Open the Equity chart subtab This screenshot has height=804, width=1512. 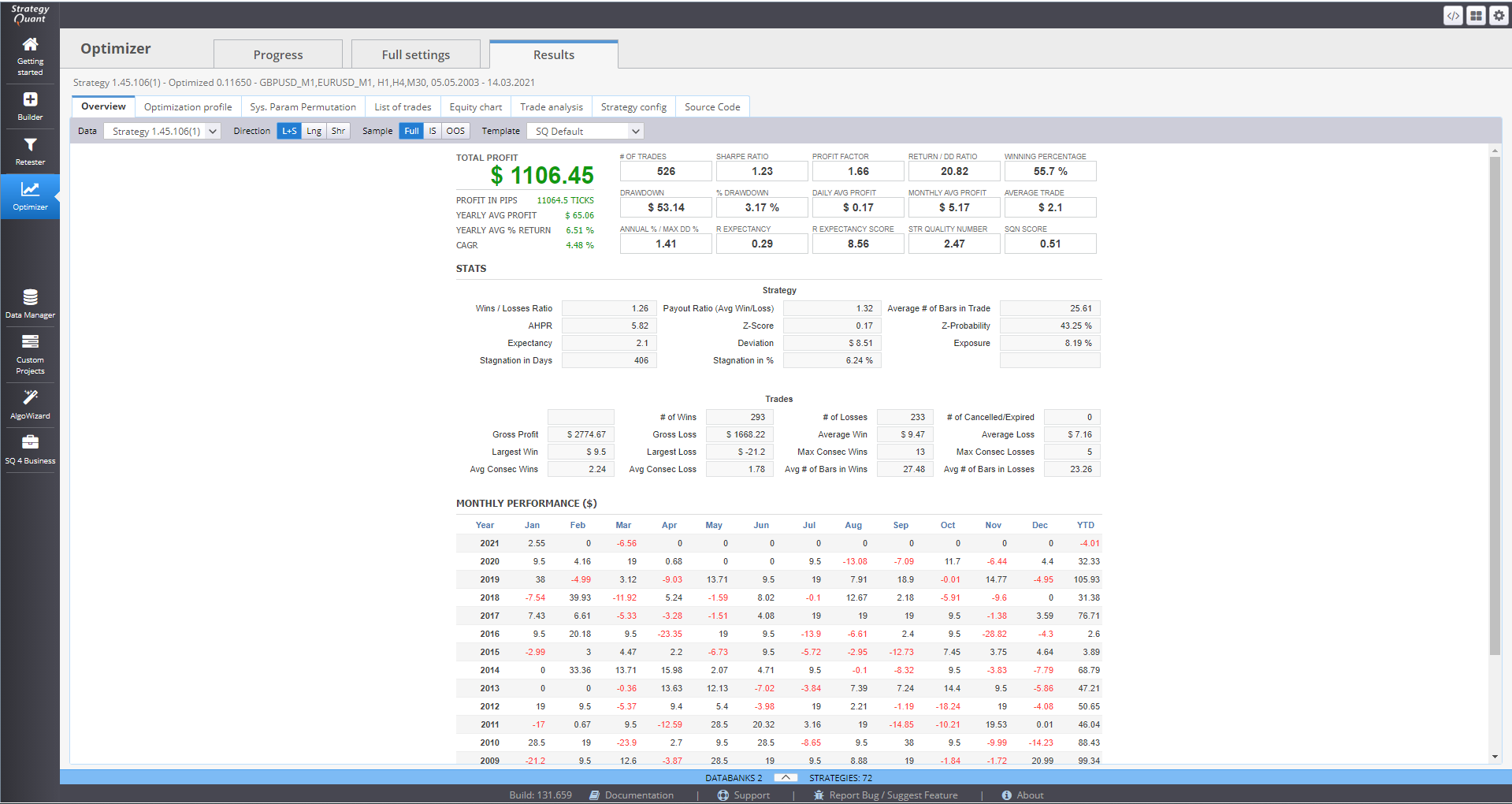click(x=475, y=106)
